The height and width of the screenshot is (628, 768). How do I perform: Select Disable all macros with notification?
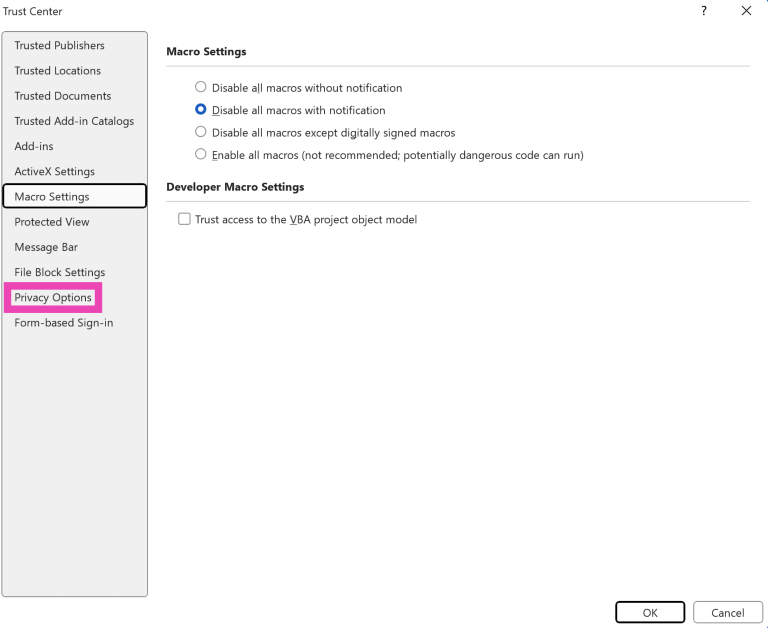pyautogui.click(x=201, y=110)
